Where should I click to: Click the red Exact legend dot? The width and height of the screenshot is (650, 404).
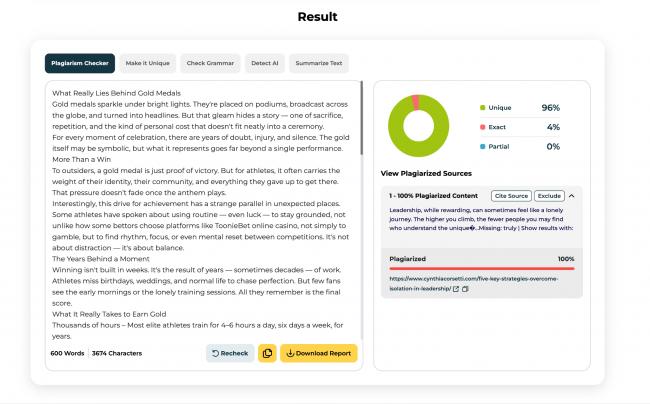tap(483, 127)
